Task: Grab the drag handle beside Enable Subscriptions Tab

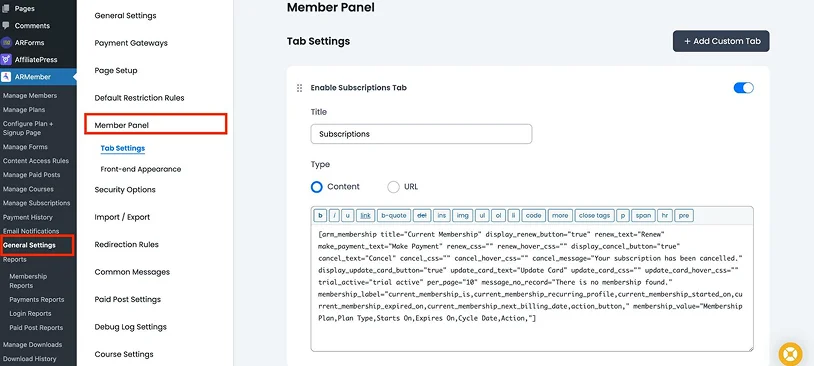Action: coord(299,88)
